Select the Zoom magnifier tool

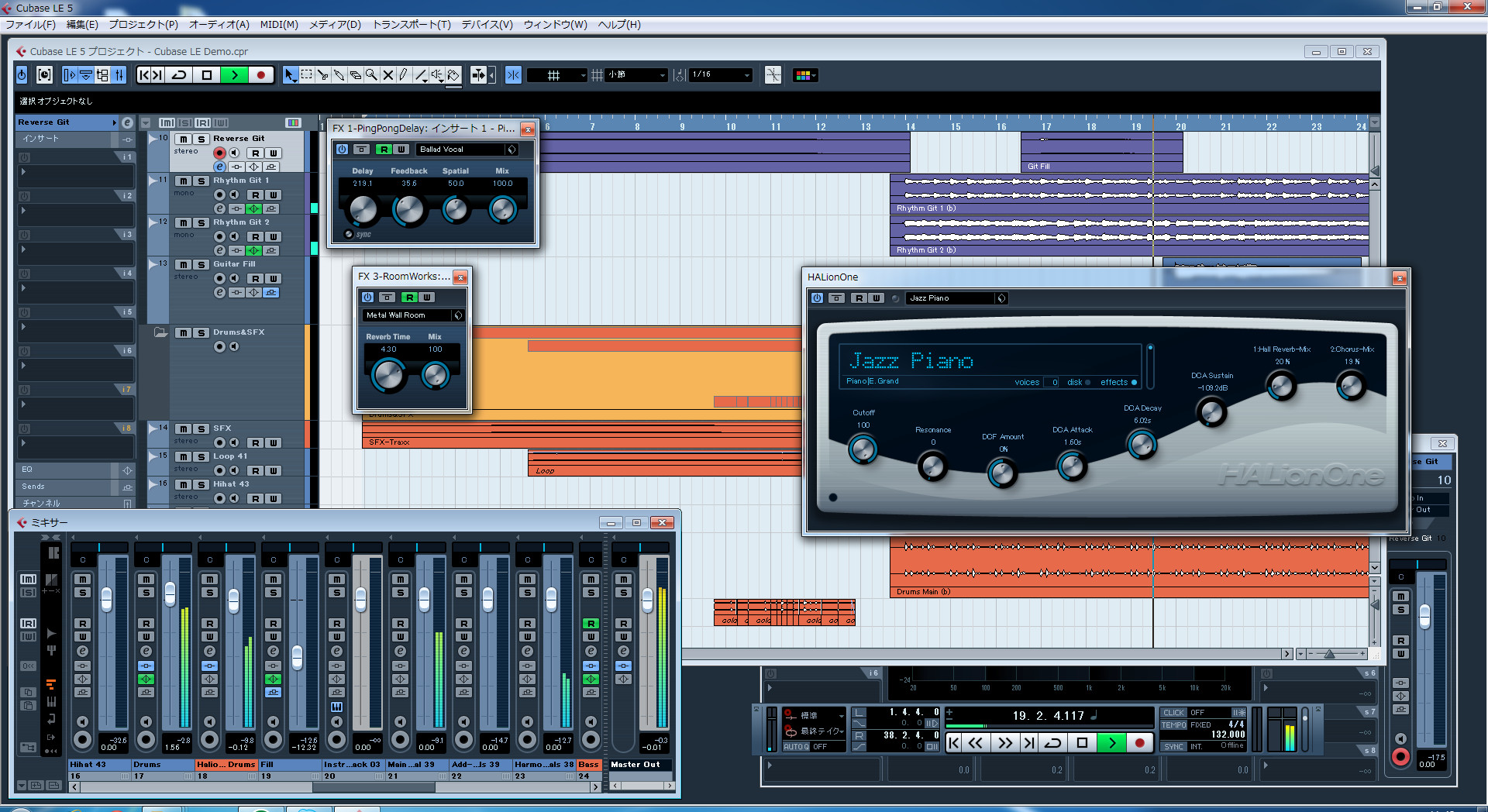(371, 75)
